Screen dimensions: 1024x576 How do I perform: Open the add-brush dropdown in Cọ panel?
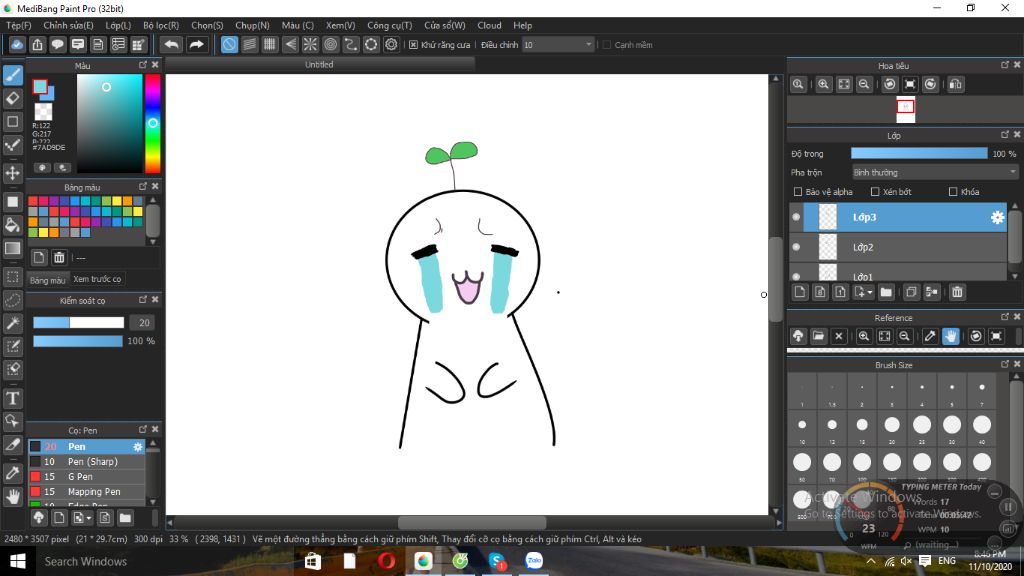click(x=89, y=519)
